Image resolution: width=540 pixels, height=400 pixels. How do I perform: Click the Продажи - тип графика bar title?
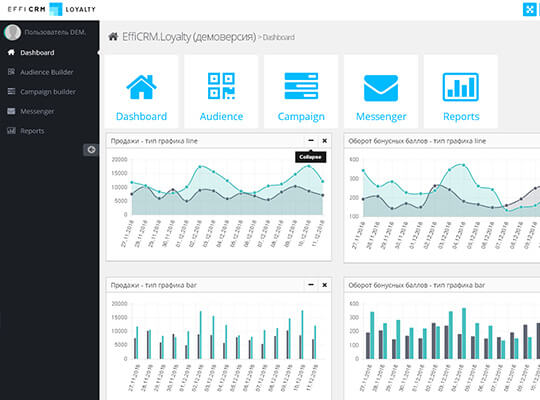point(154,285)
